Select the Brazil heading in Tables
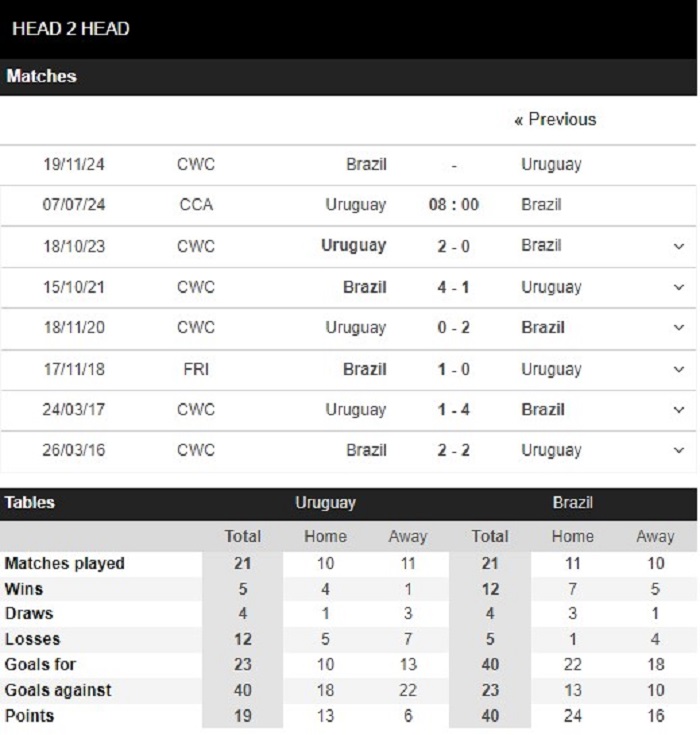The width and height of the screenshot is (700, 735). coord(572,502)
